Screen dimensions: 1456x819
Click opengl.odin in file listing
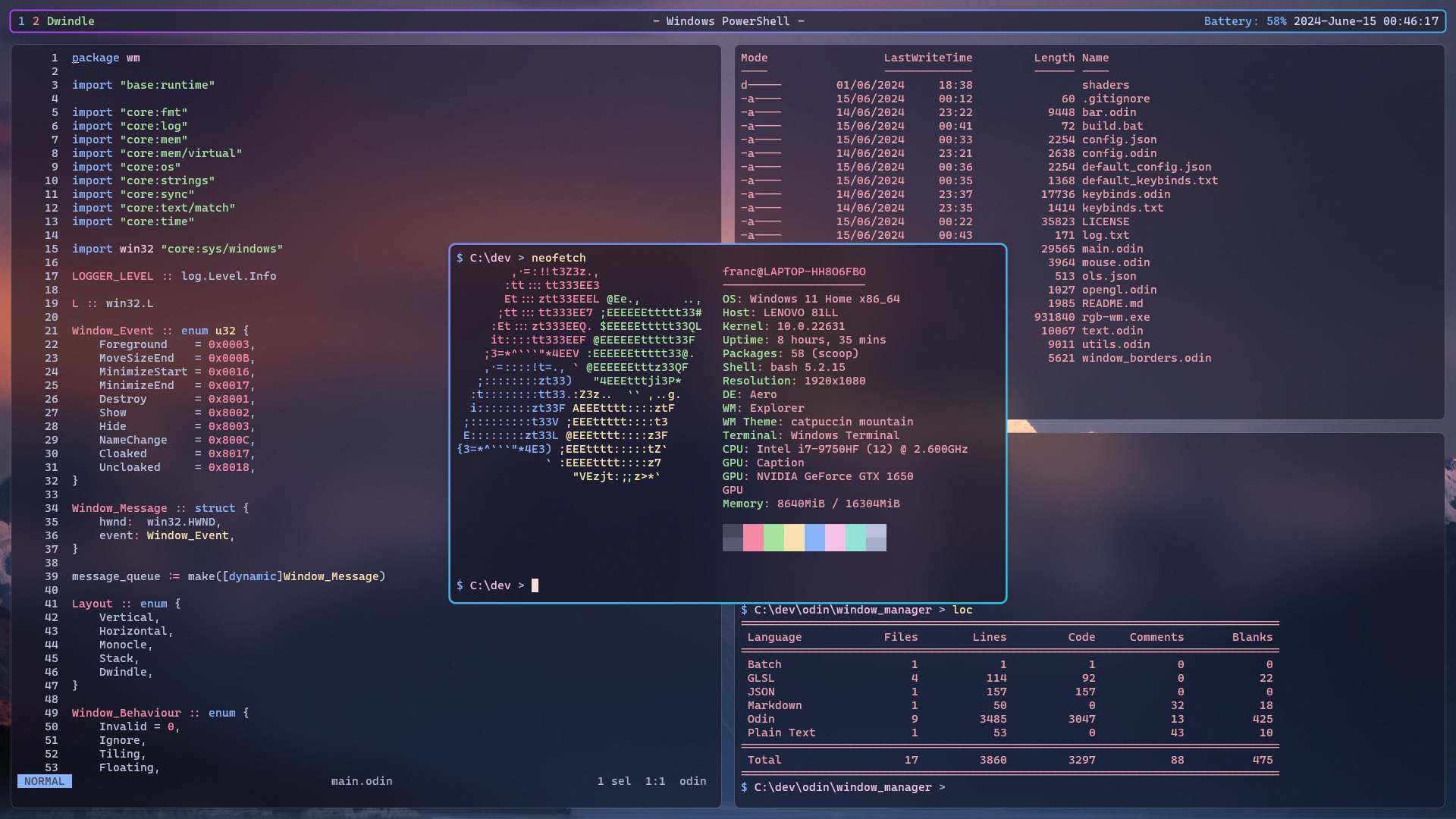(1119, 290)
